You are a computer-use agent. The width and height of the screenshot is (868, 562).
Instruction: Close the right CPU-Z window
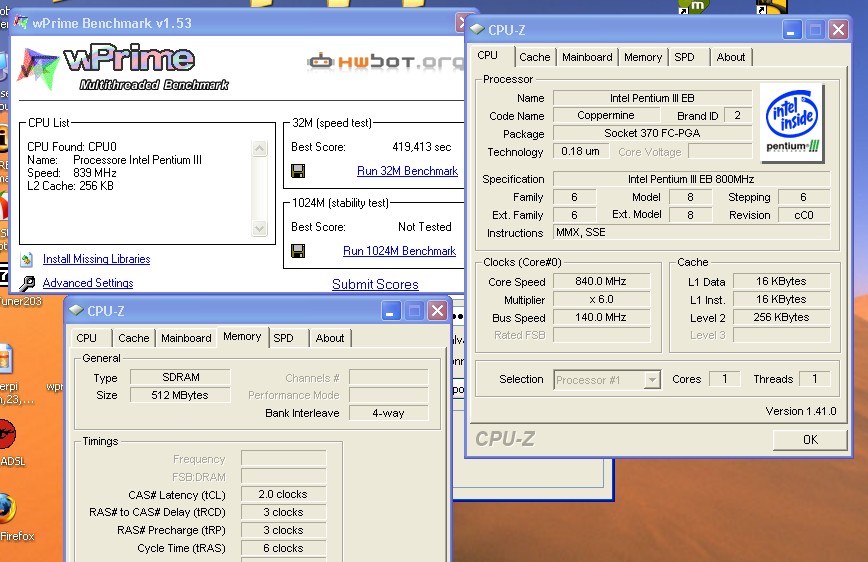point(838,29)
